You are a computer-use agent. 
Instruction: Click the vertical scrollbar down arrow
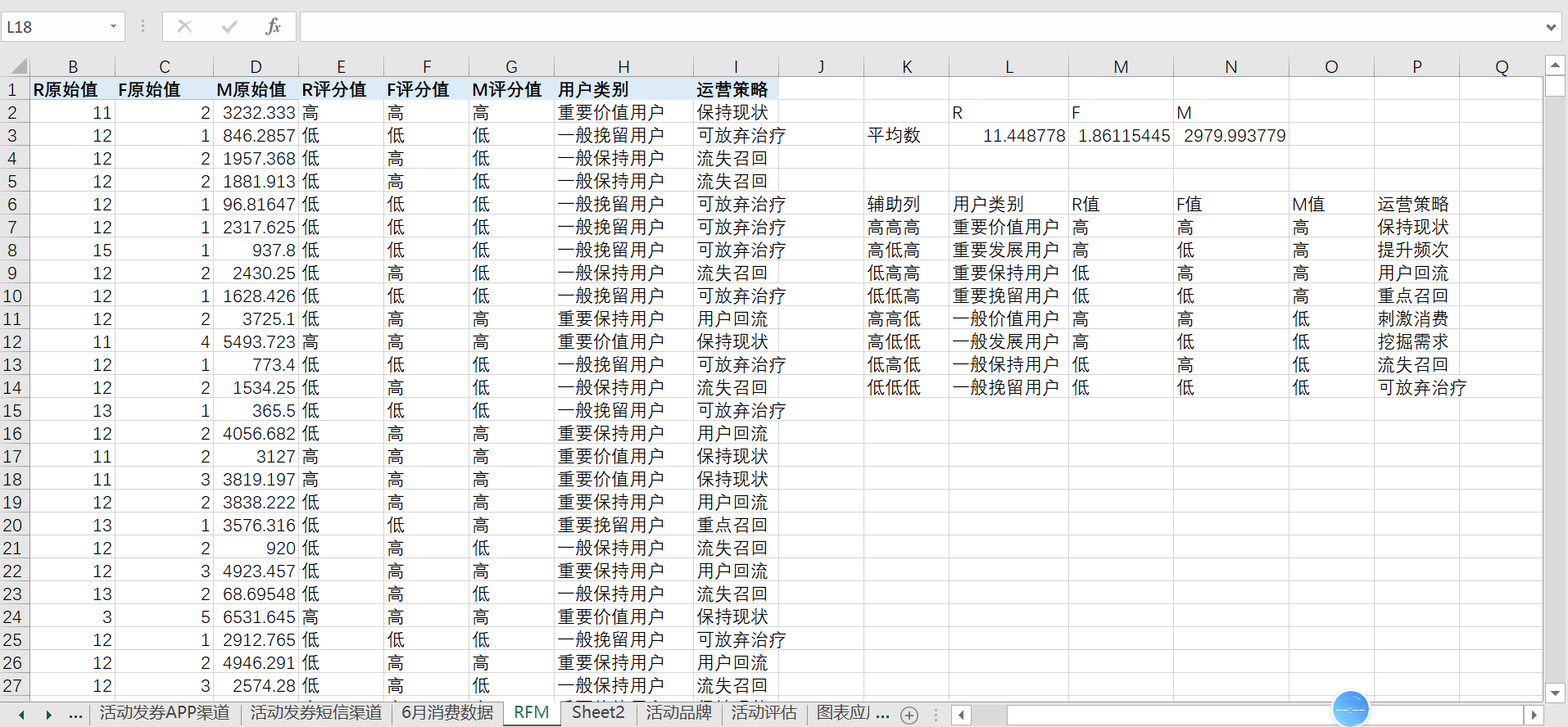click(x=1555, y=693)
